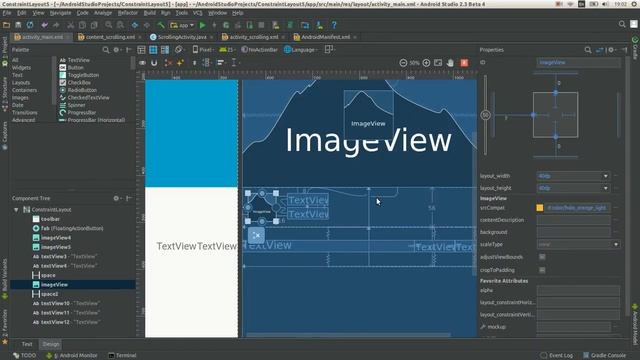Image resolution: width=640 pixels, height=360 pixels.
Task: Click the Palette settings gear icon
Action: [116, 50]
